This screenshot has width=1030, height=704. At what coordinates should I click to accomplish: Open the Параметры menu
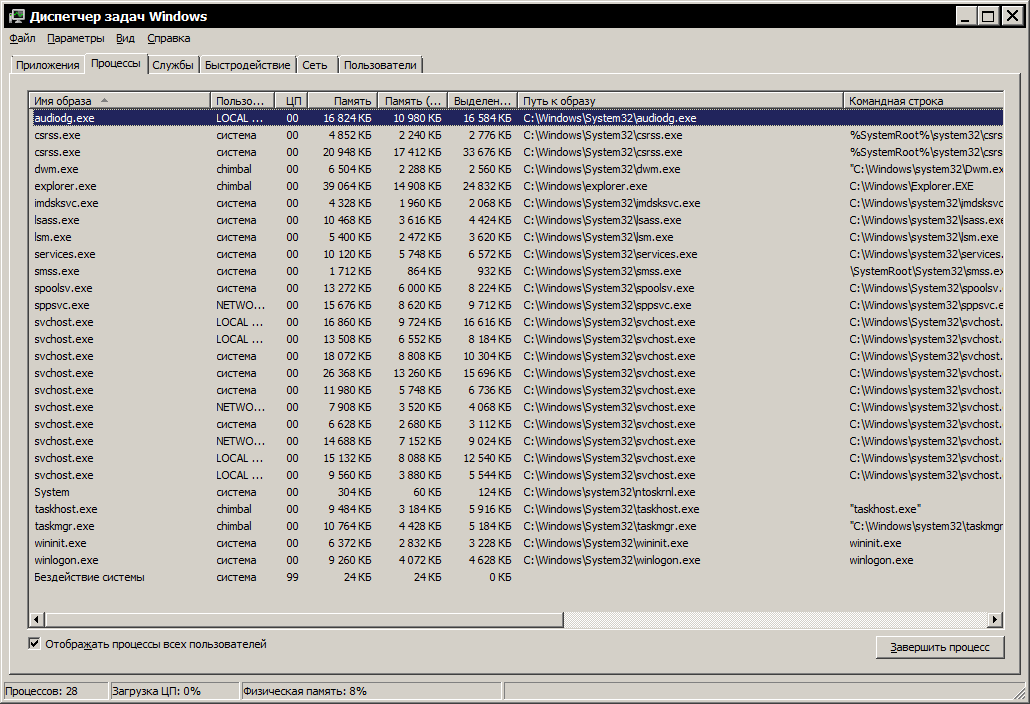pyautogui.click(x=76, y=38)
